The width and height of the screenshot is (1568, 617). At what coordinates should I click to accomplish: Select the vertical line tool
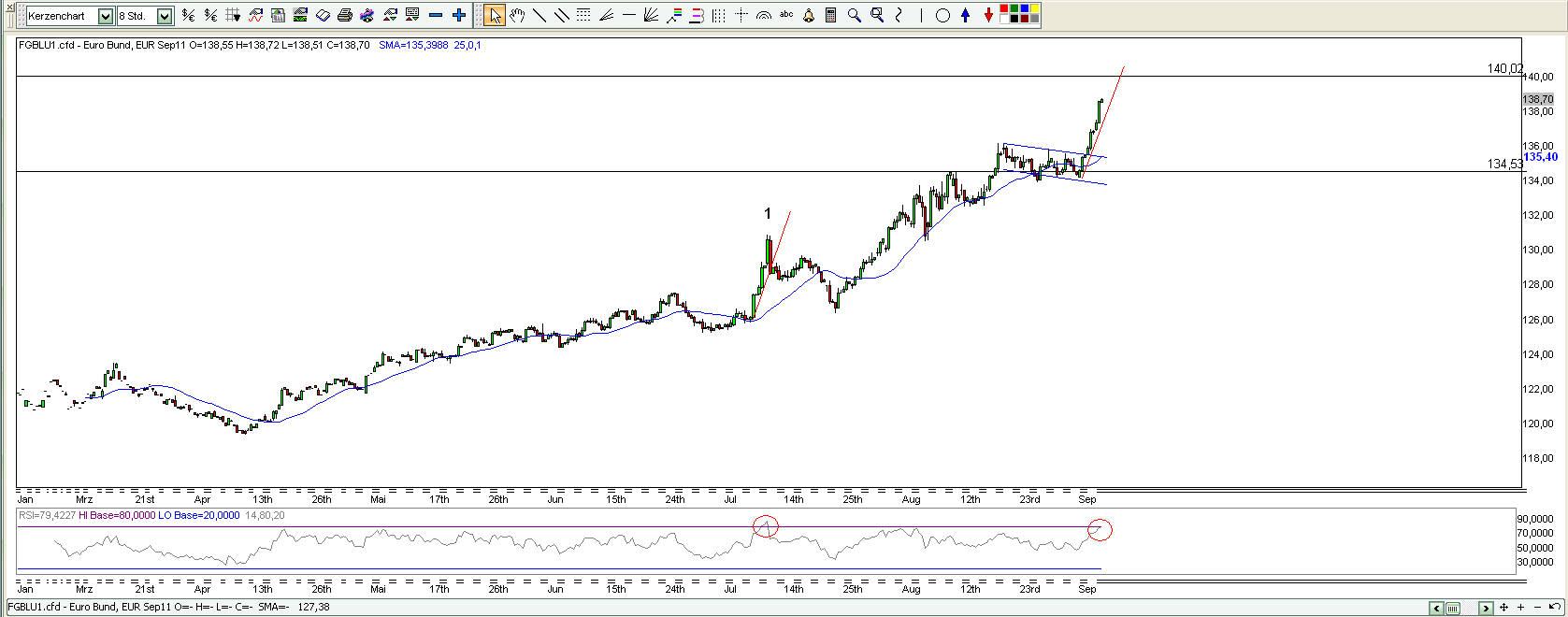click(x=921, y=15)
